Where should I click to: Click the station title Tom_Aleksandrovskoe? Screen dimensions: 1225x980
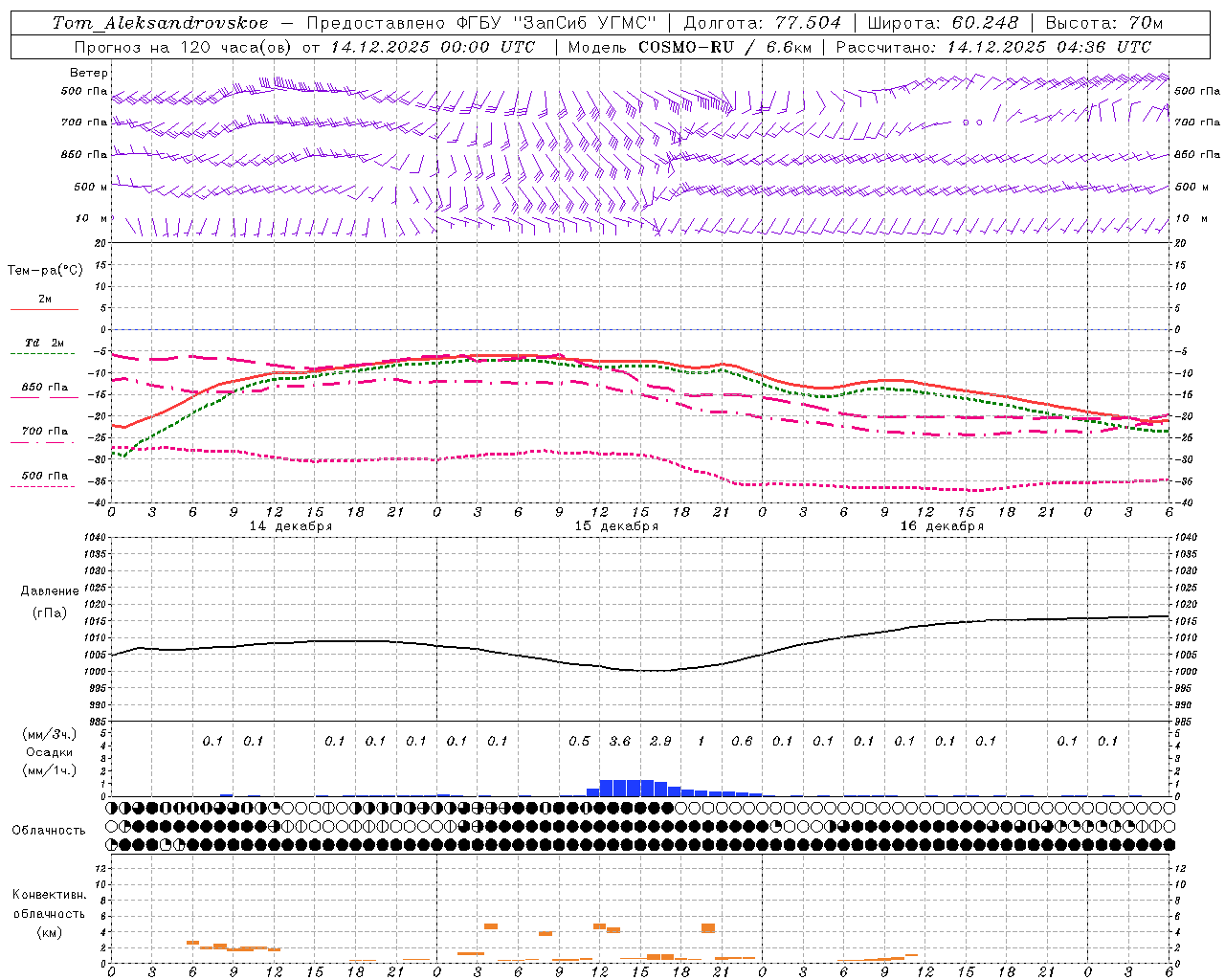160,23
